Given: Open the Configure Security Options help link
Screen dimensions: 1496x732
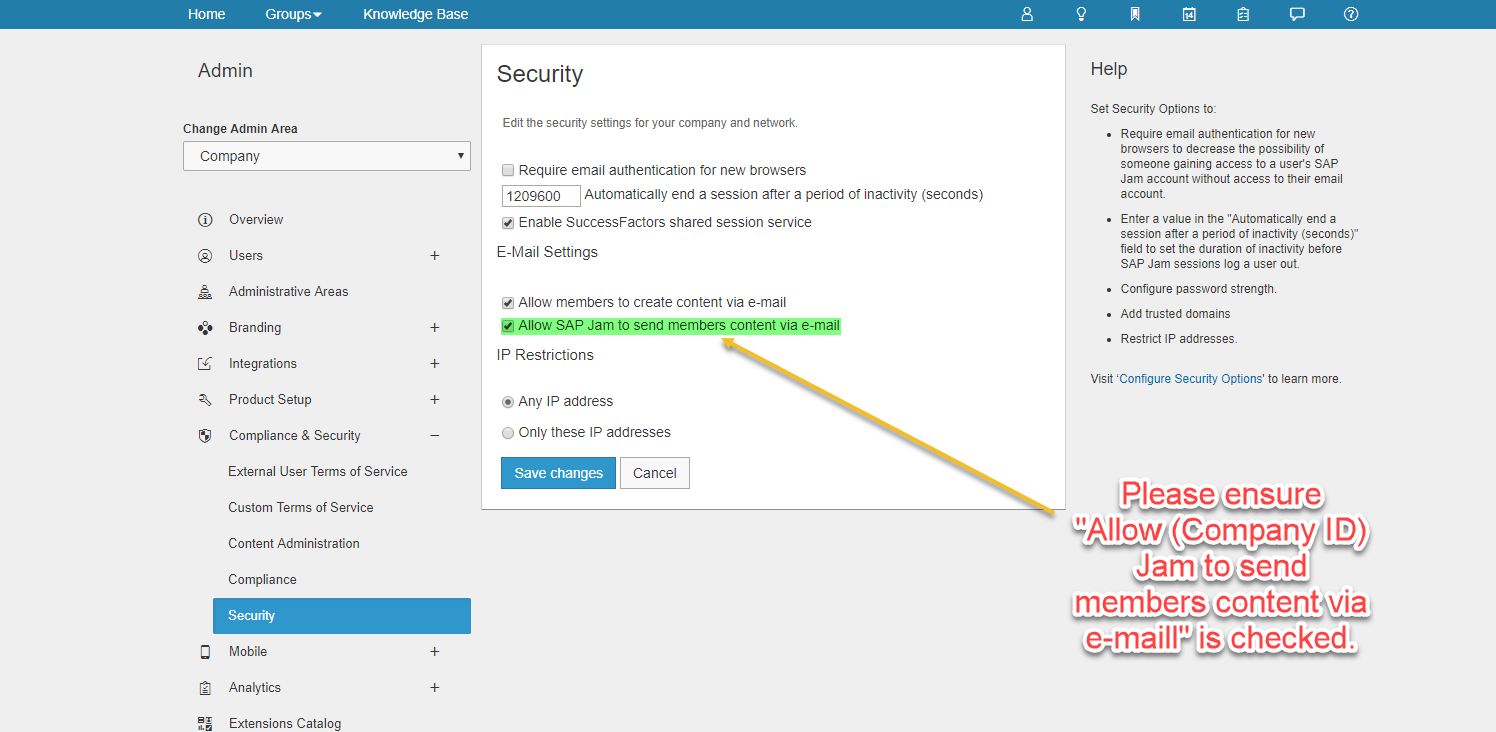Looking at the screenshot, I should [x=1192, y=379].
